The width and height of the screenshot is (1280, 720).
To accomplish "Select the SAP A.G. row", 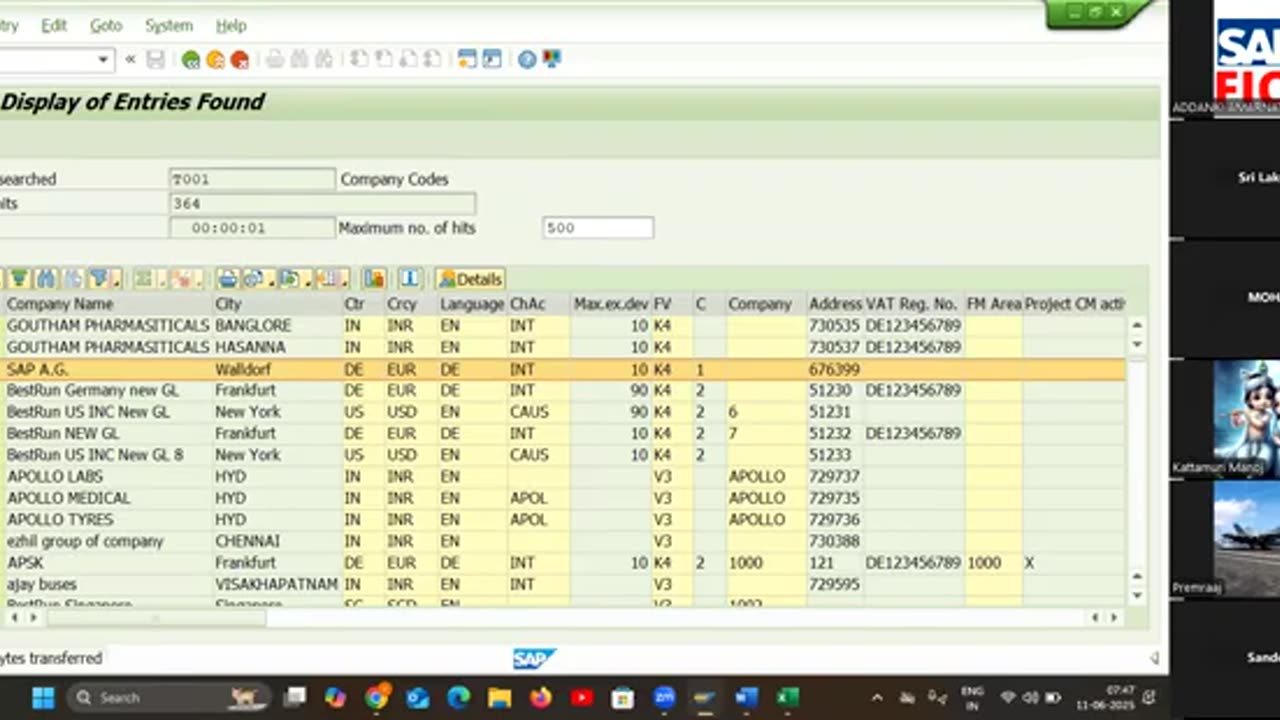I will pyautogui.click(x=565, y=369).
